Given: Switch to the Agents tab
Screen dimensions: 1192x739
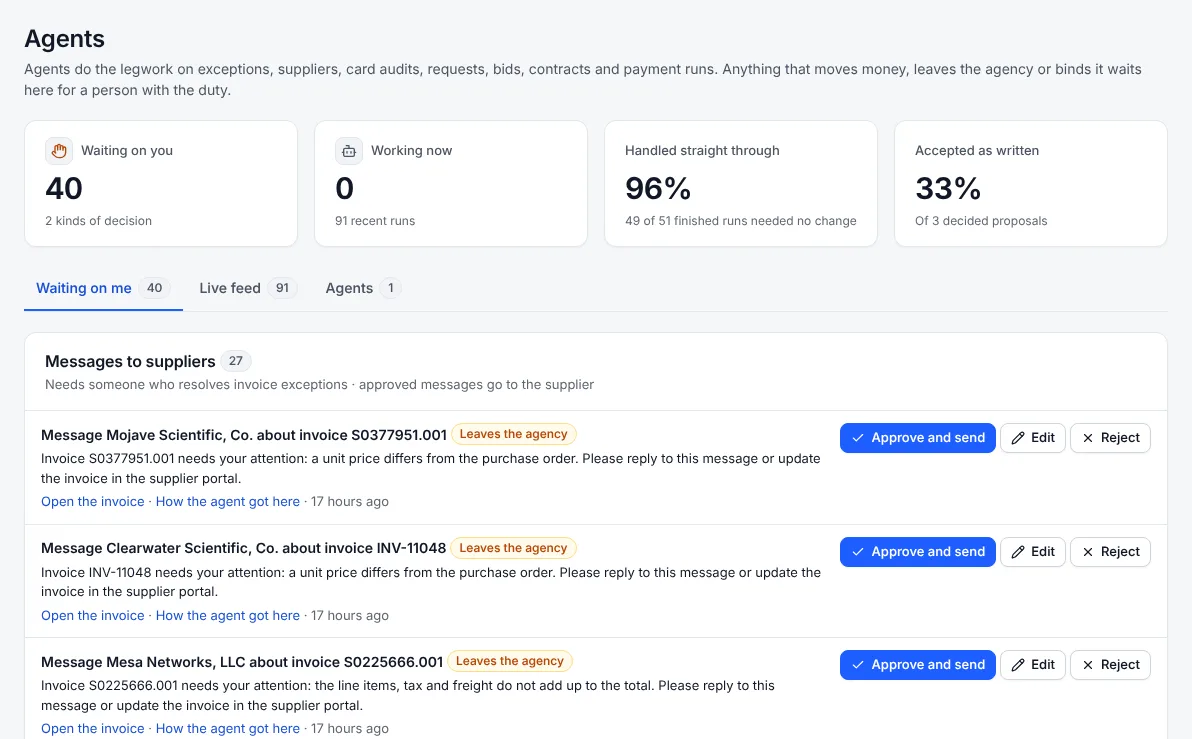Looking at the screenshot, I should tap(363, 288).
